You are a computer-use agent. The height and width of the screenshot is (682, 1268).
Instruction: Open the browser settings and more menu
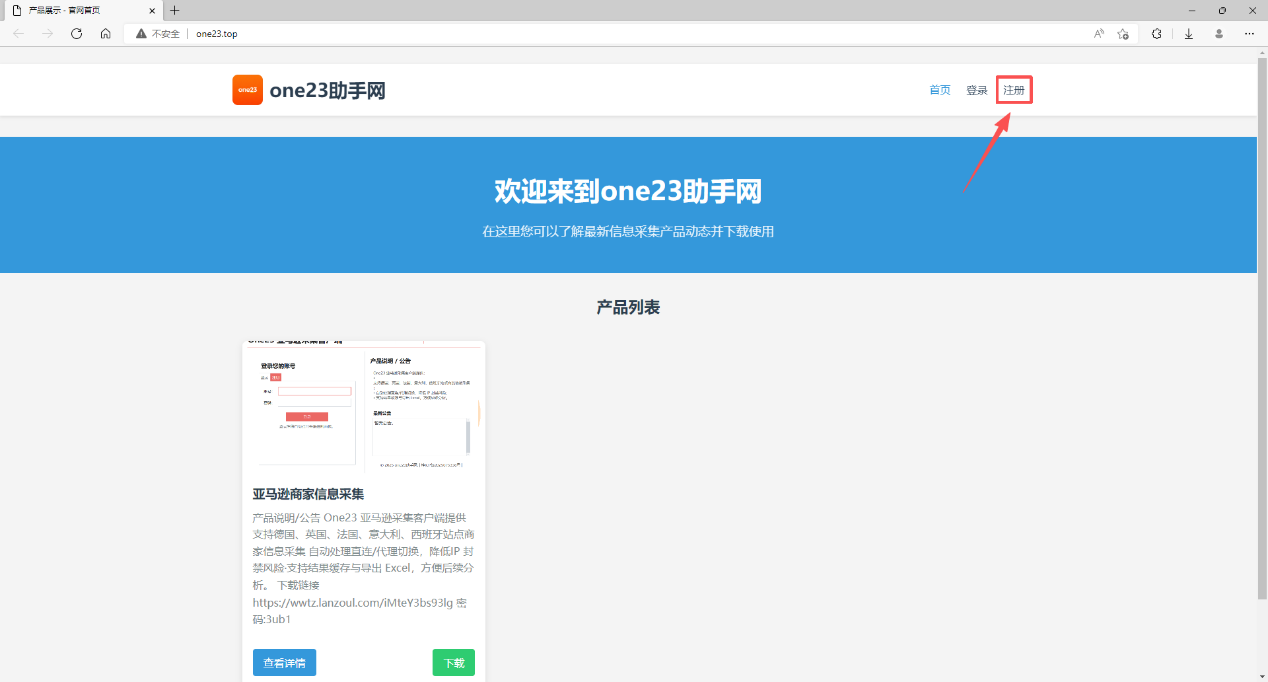pos(1249,33)
